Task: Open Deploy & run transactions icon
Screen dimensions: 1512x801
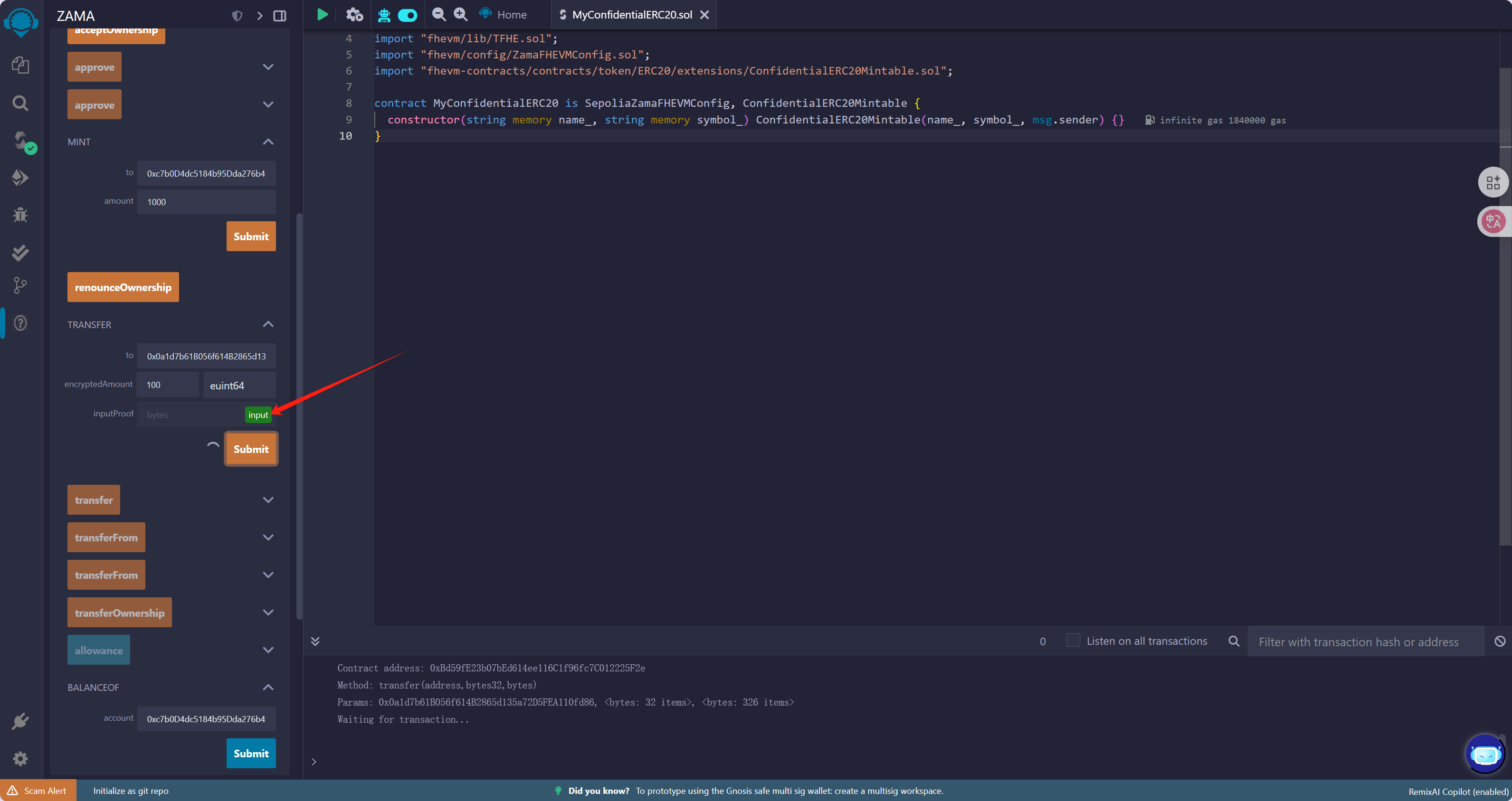Action: [x=20, y=178]
